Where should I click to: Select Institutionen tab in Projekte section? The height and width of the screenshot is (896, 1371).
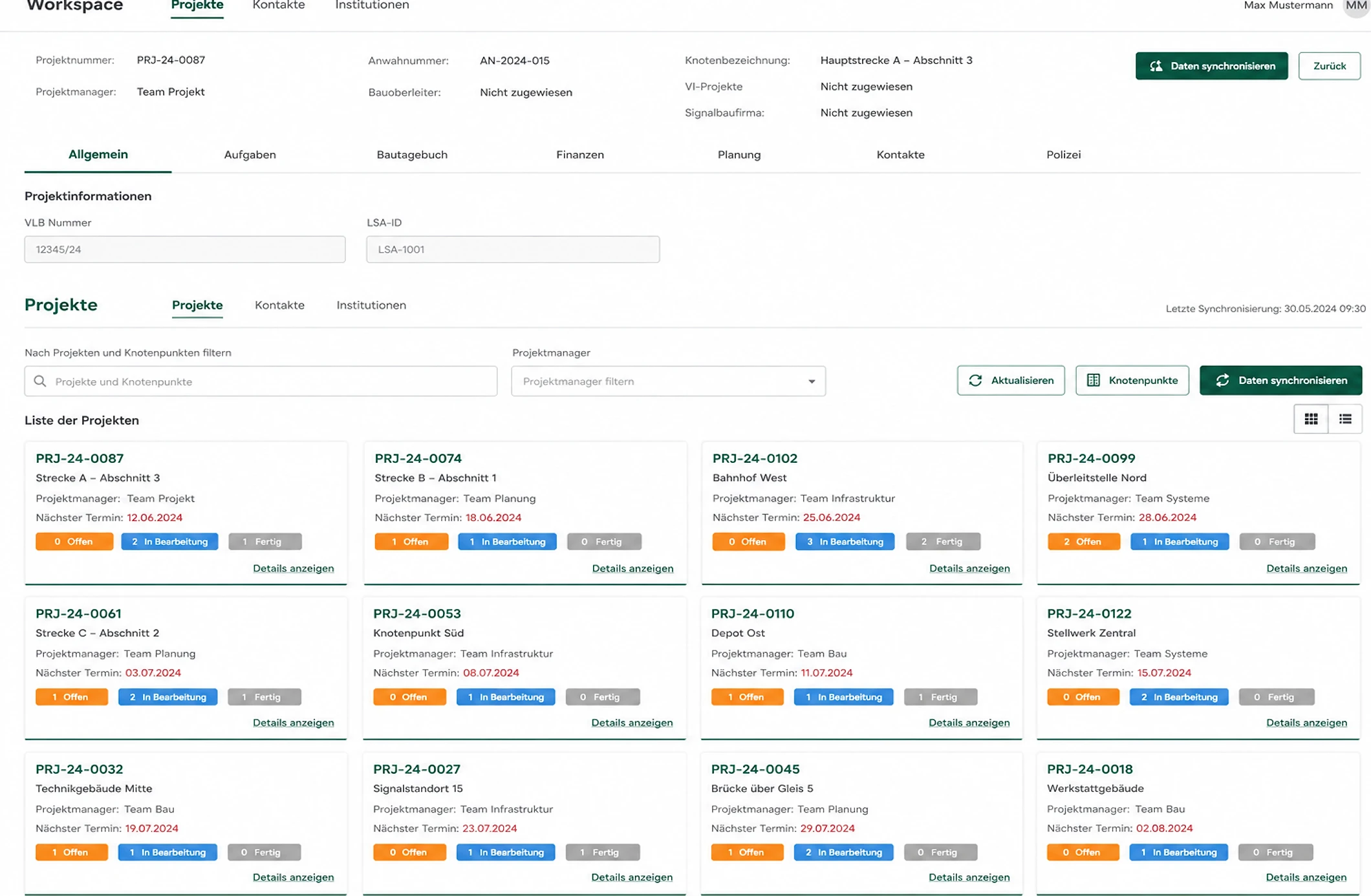pos(371,305)
